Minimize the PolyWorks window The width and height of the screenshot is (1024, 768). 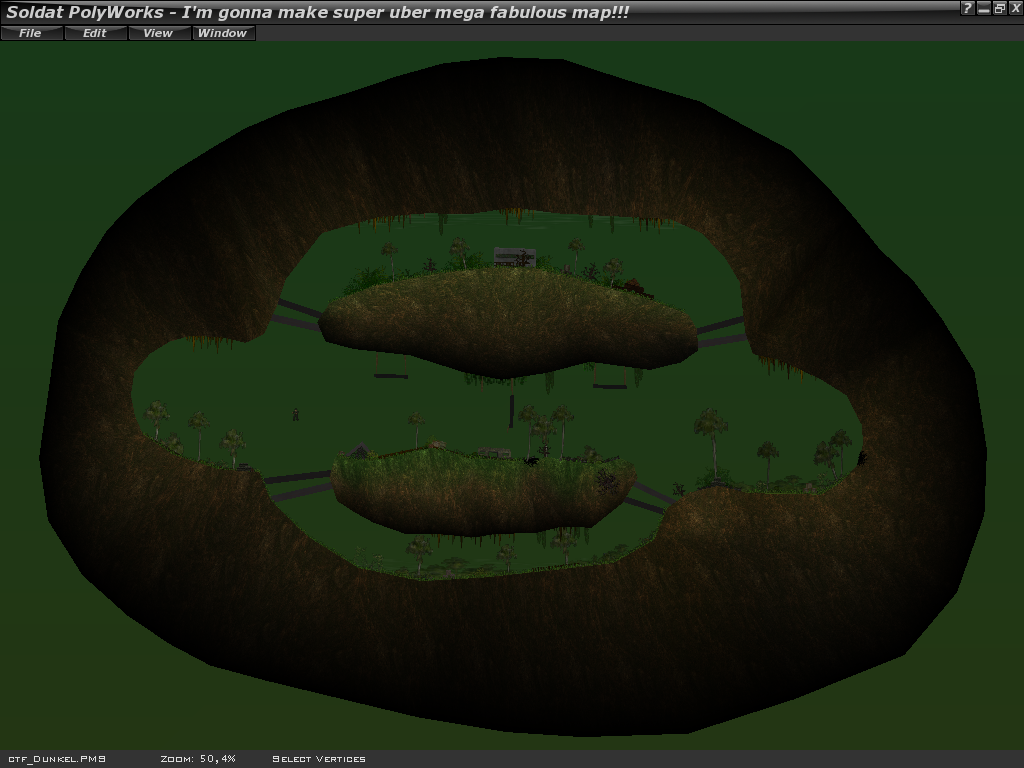(983, 8)
